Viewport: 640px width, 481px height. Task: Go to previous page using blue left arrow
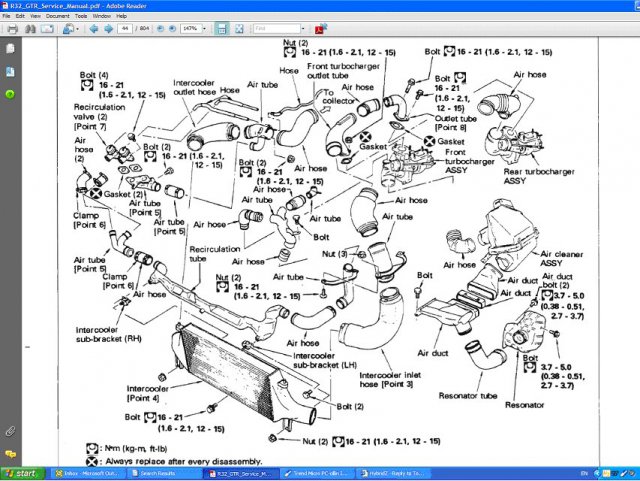click(94, 30)
